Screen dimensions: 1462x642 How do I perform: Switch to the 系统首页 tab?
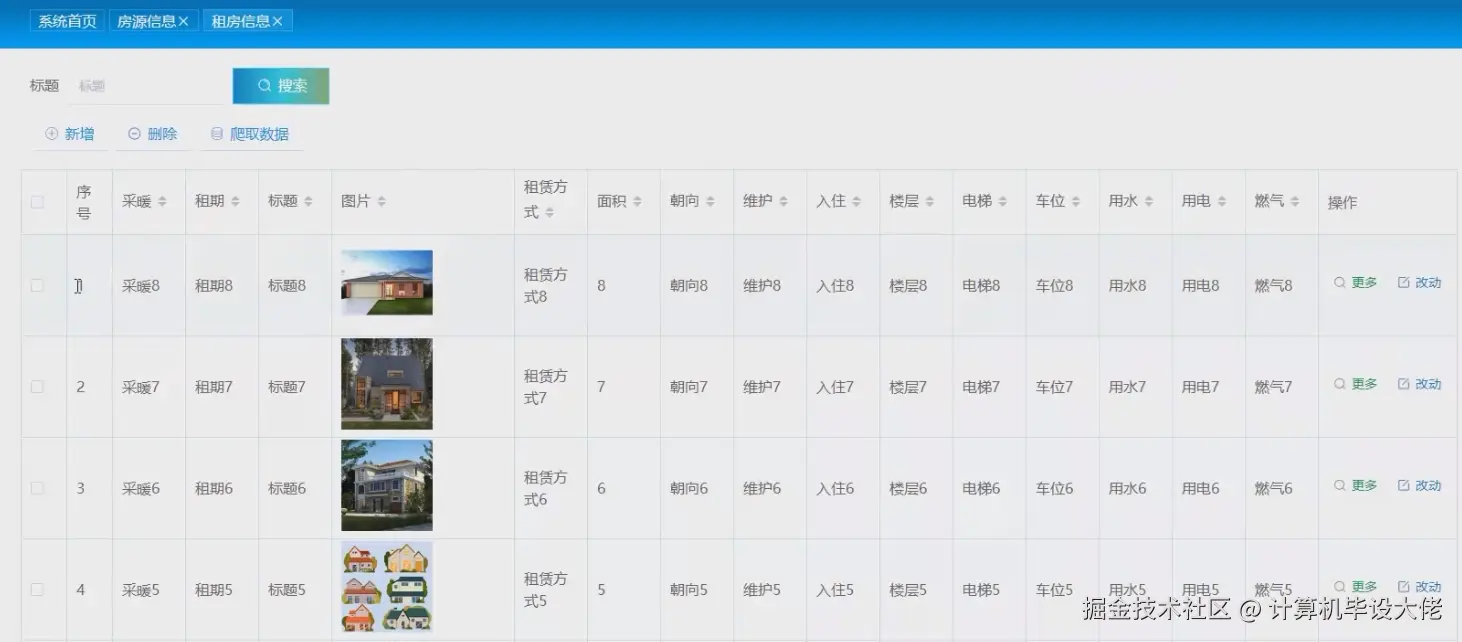[x=66, y=20]
